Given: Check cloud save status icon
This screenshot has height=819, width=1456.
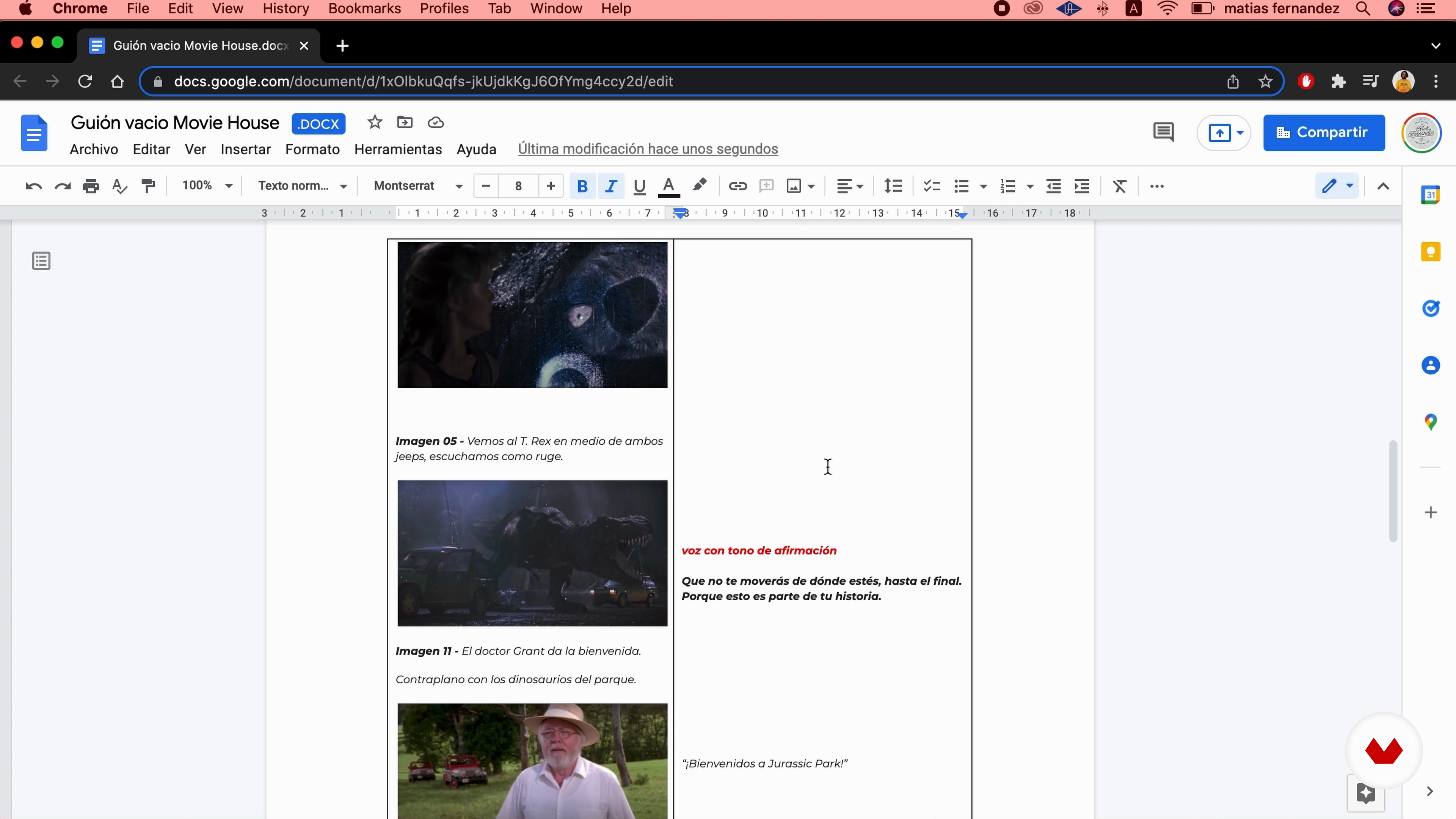Looking at the screenshot, I should coord(435,122).
